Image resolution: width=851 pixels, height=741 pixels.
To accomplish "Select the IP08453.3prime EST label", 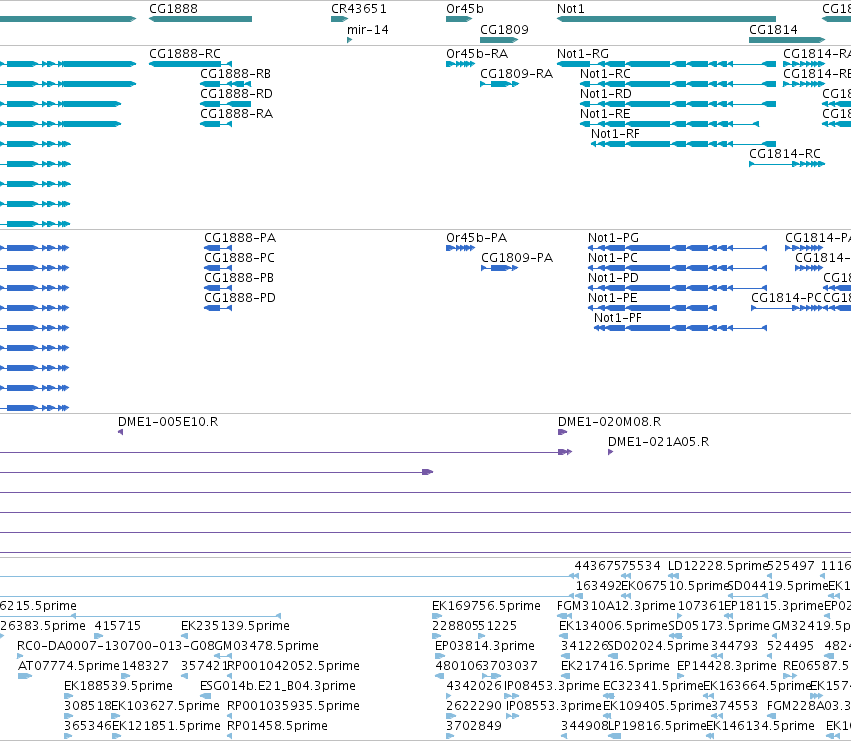I will click(552, 686).
